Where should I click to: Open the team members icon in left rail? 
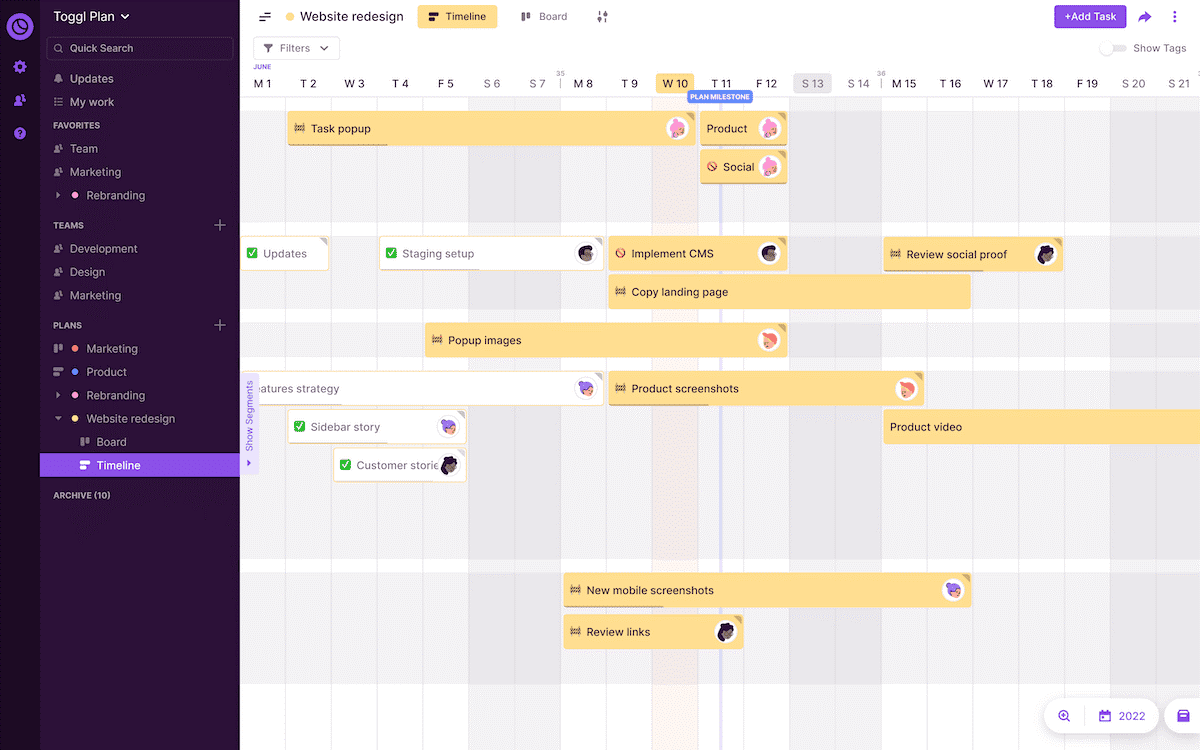20,100
